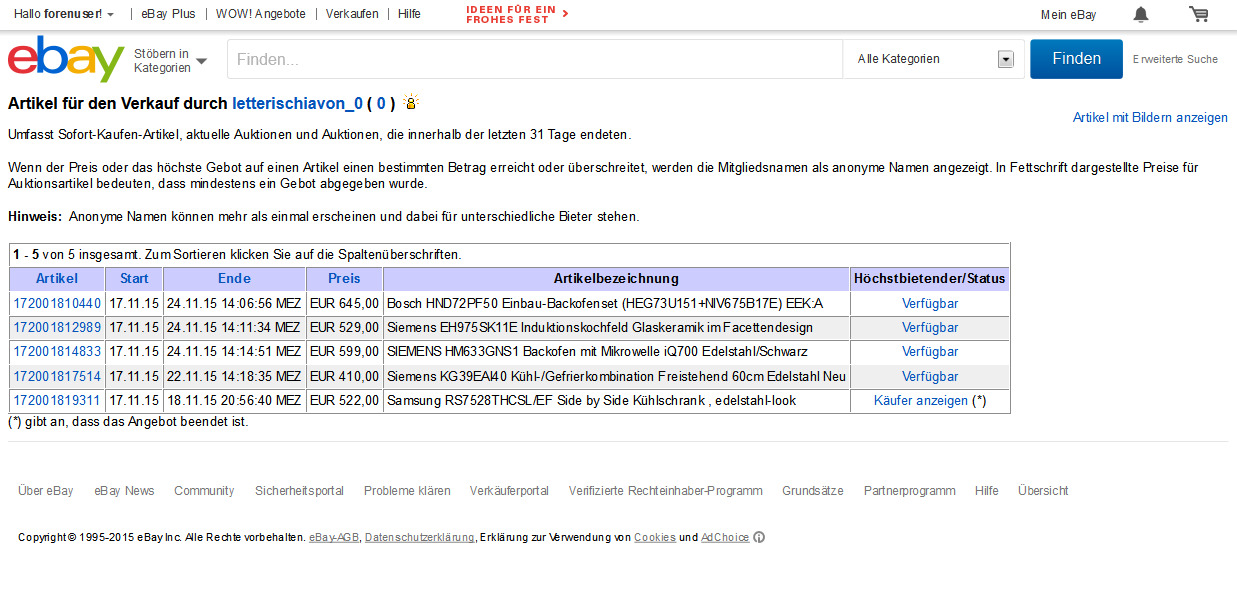
Task: Open Übersicht footer link
Action: (1043, 491)
